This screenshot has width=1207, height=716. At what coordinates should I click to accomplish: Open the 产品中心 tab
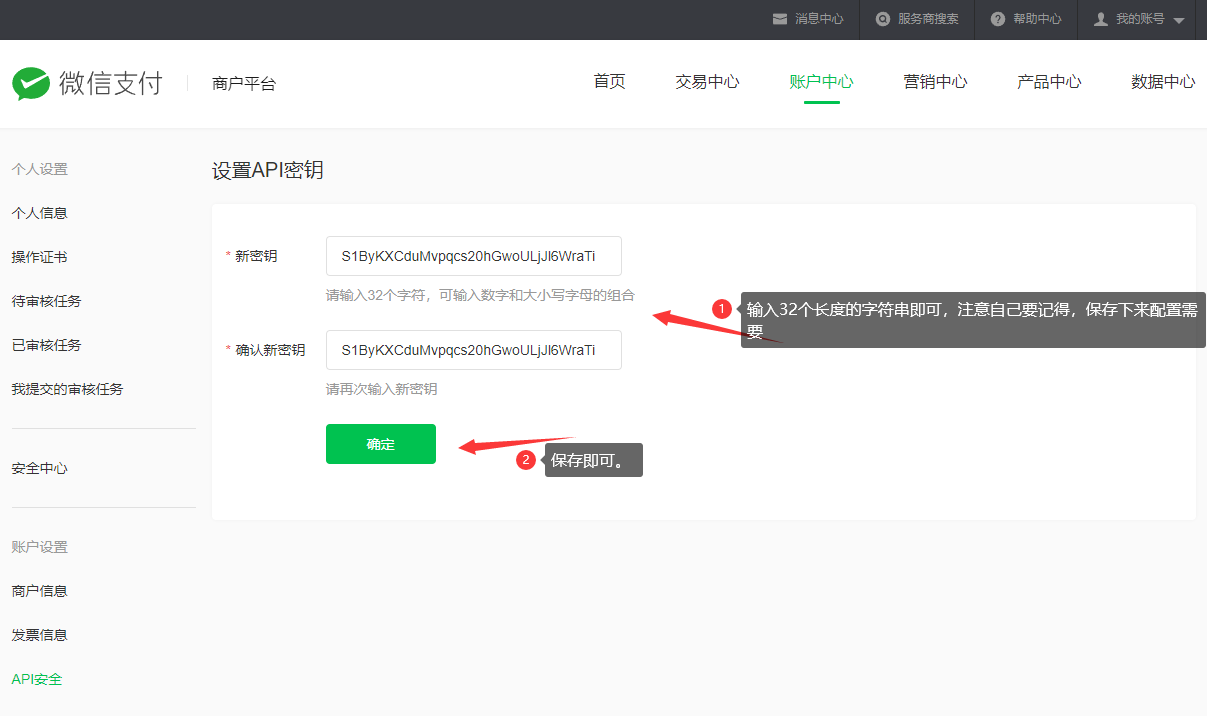[x=1049, y=82]
